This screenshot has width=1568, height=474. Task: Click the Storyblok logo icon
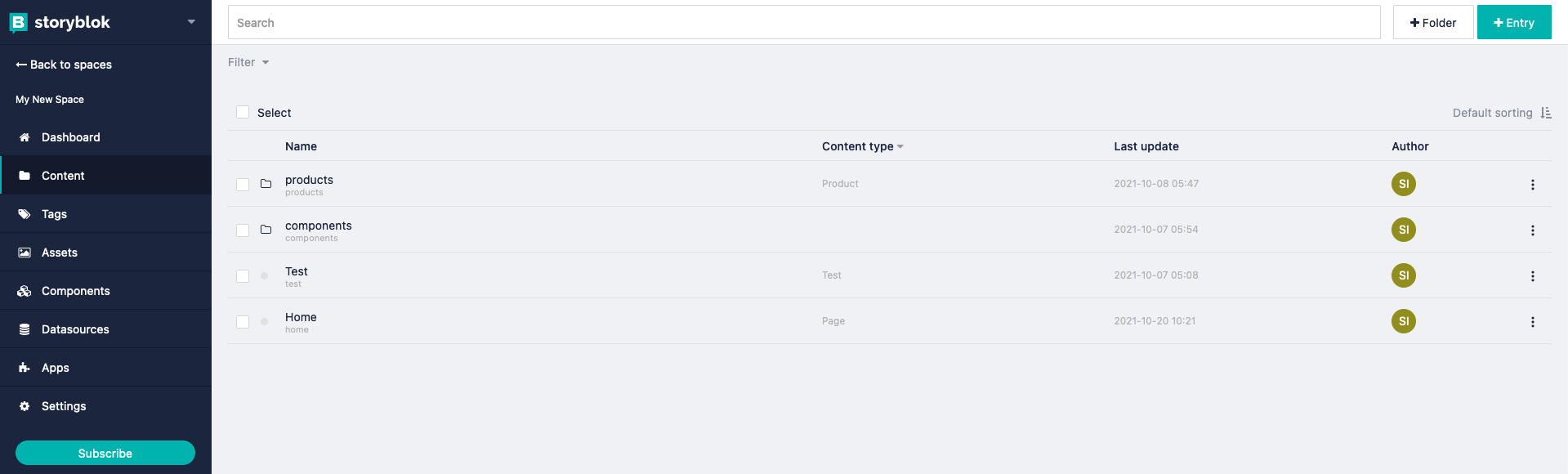click(18, 23)
